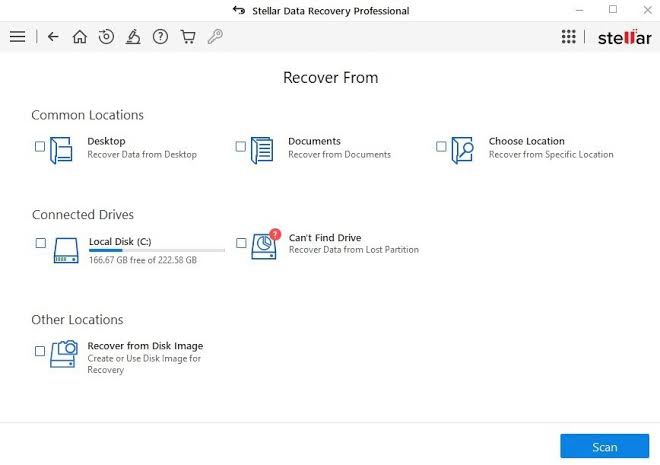Open the nine-dot apps grid
The image size is (660, 465).
(569, 37)
